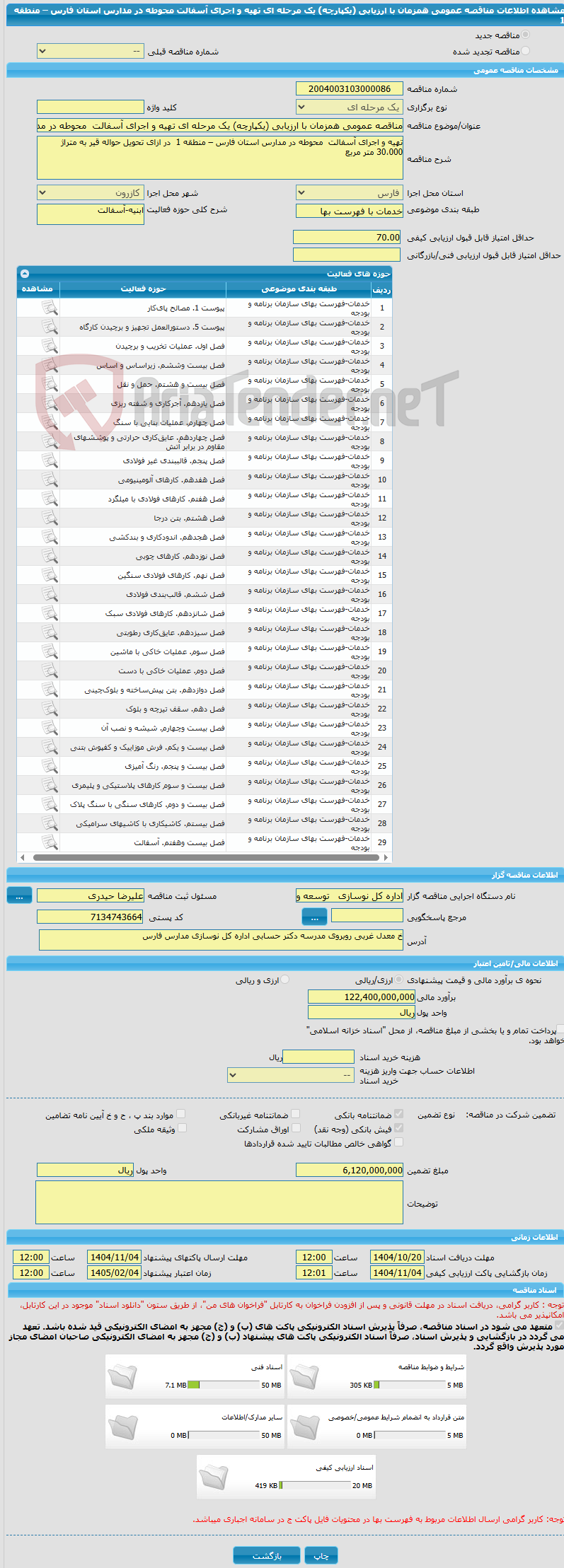Click the توضیحات text area
Screen dimensions: 564x1568
click(x=219, y=1202)
